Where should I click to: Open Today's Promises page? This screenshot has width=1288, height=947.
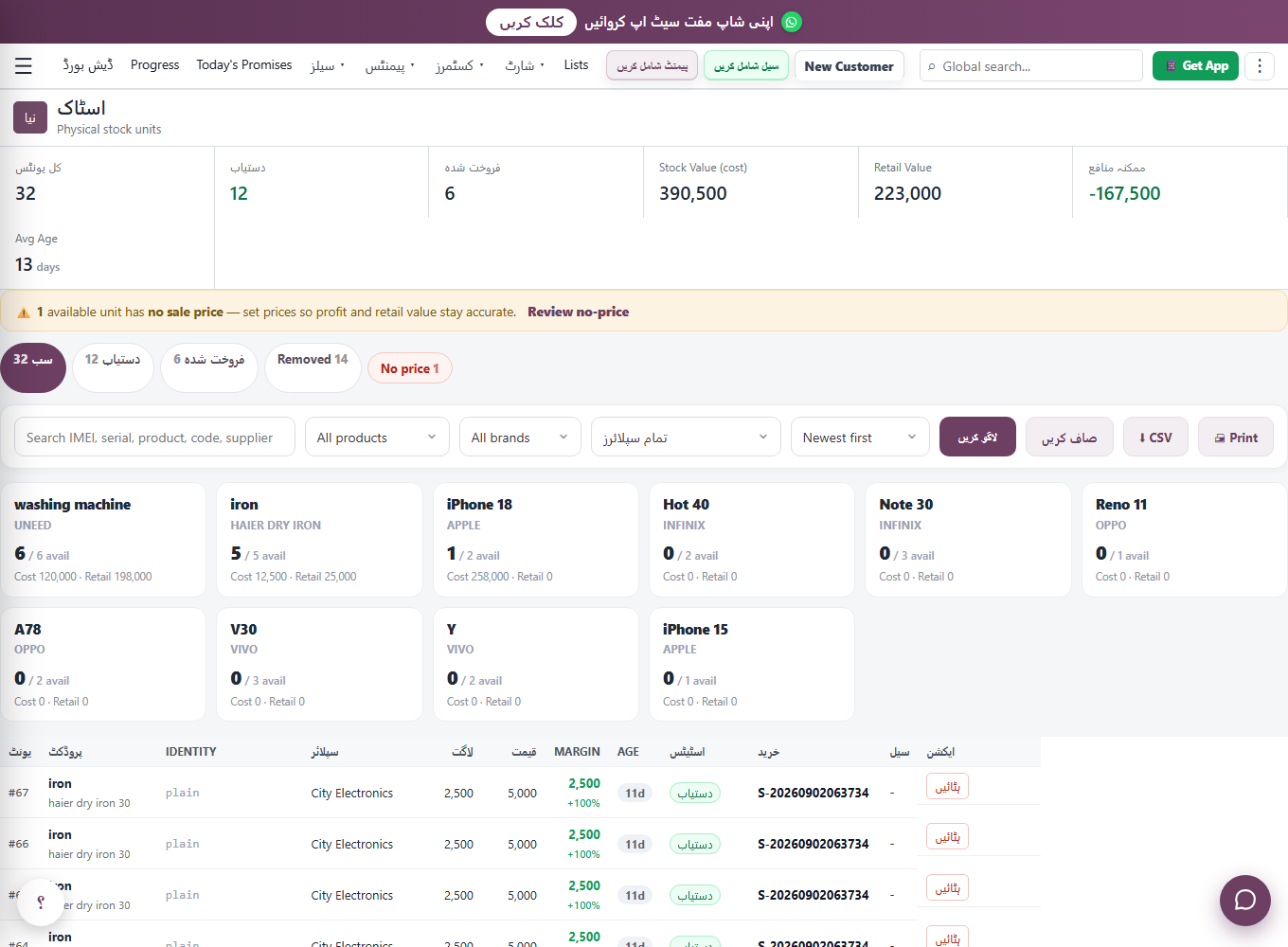[244, 64]
